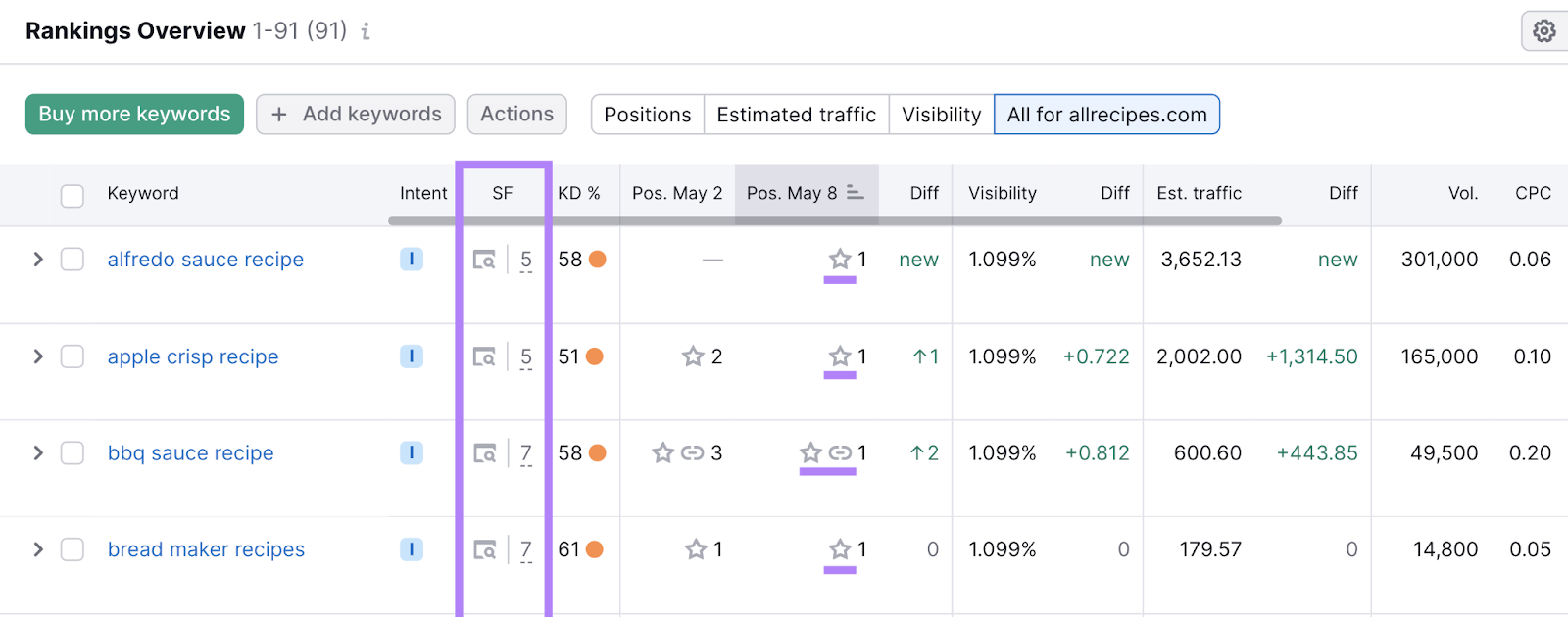The width and height of the screenshot is (1568, 617).
Task: Click the horizontal table scrollbar
Action: point(833,221)
